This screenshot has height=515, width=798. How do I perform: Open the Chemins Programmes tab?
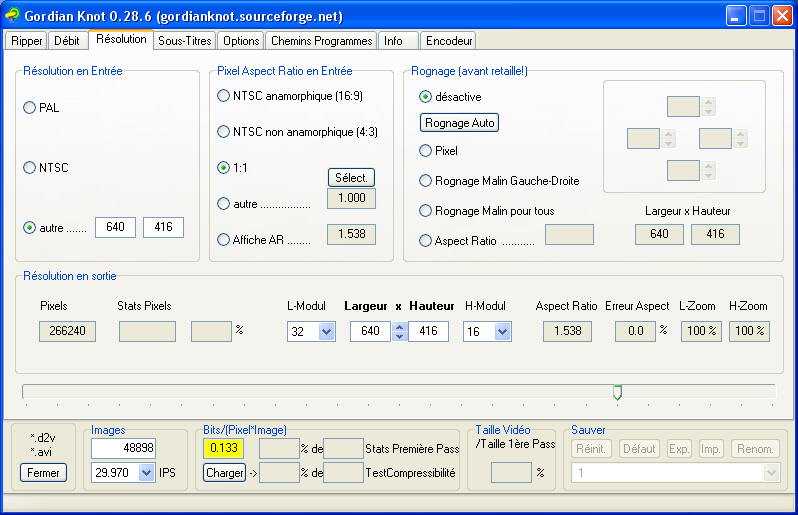coord(321,41)
